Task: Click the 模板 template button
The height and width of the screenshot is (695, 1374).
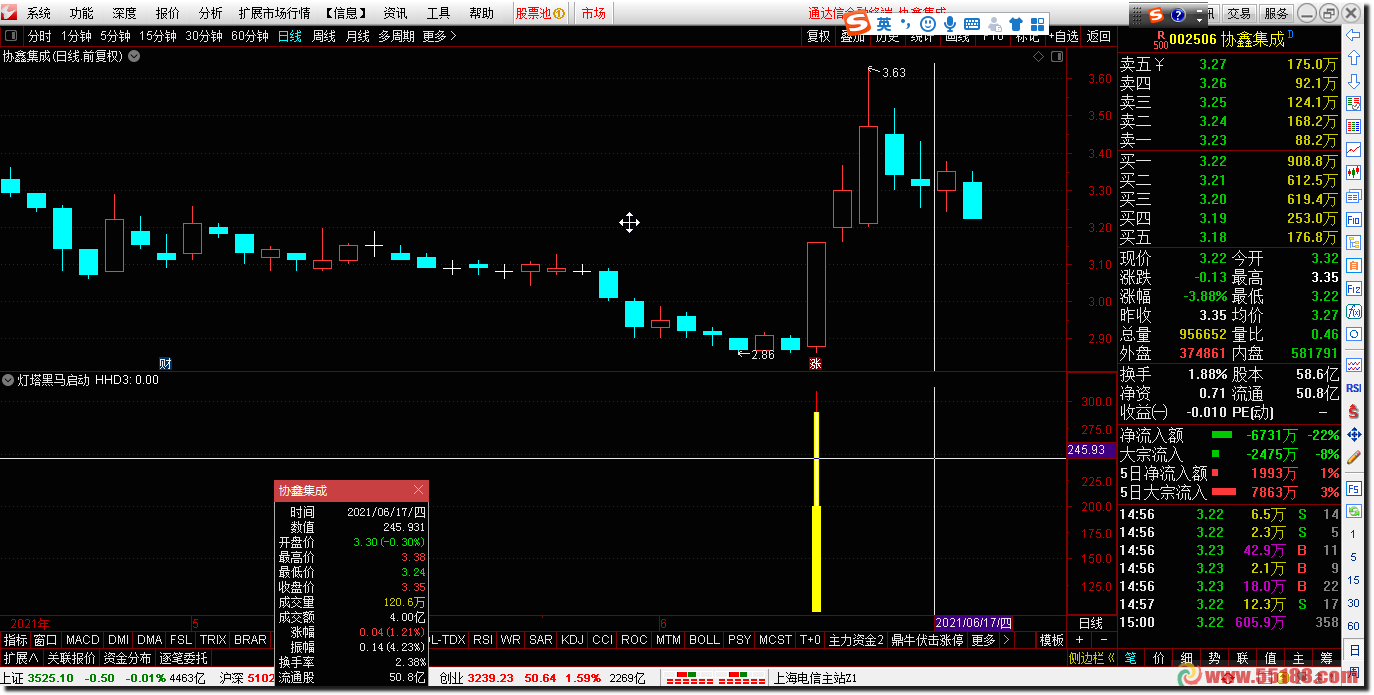Action: click(x=1051, y=640)
